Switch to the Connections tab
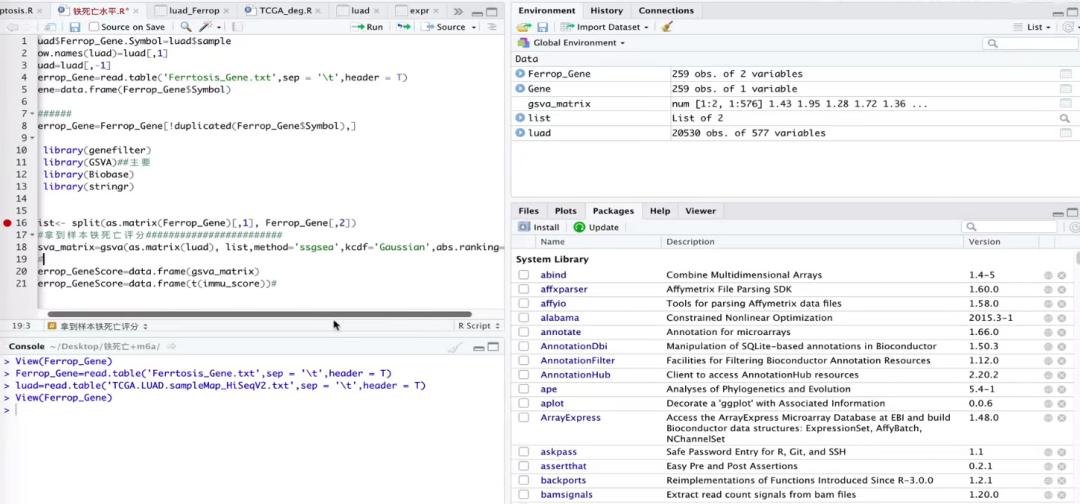The image size is (1080, 504). click(665, 10)
